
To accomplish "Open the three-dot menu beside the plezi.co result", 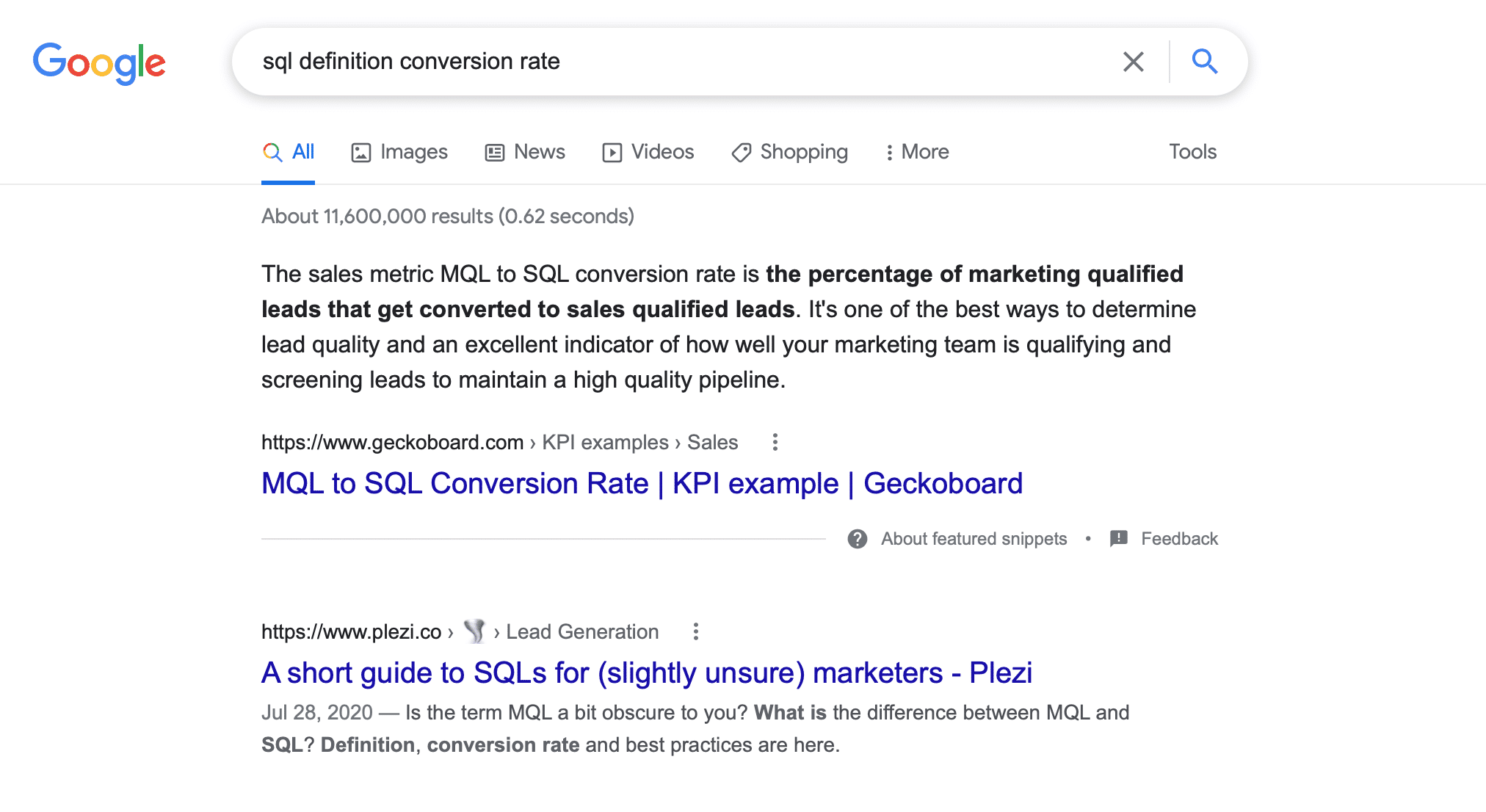I will tap(695, 631).
